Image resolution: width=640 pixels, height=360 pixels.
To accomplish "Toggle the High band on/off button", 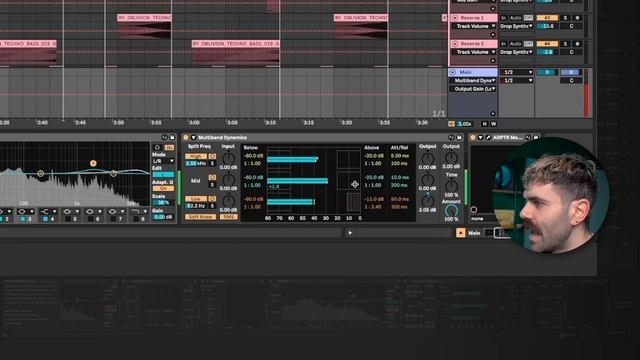I will (196, 156).
